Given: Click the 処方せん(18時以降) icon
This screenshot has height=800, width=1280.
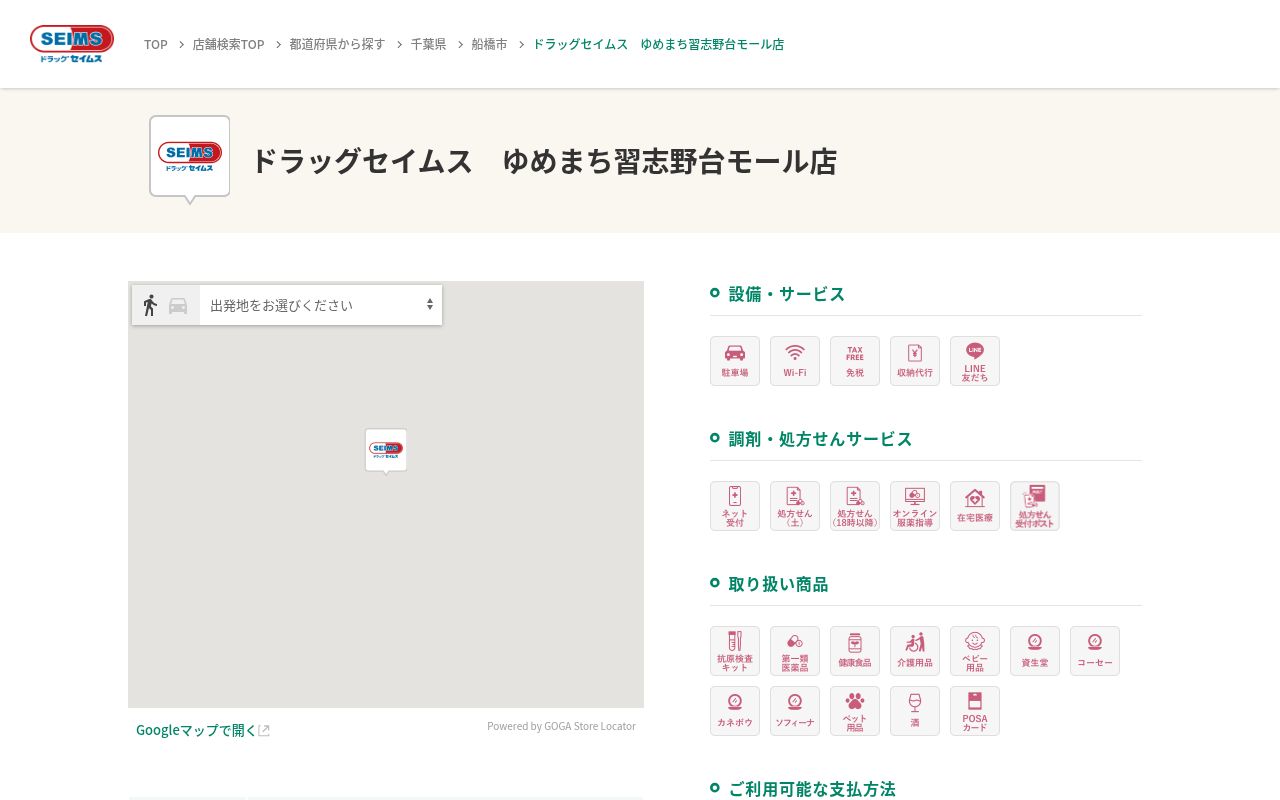Looking at the screenshot, I should (x=855, y=506).
